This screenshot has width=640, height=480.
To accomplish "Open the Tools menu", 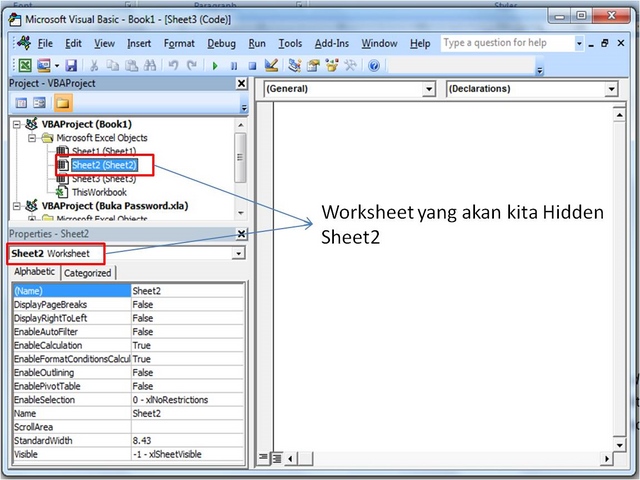I will click(290, 43).
